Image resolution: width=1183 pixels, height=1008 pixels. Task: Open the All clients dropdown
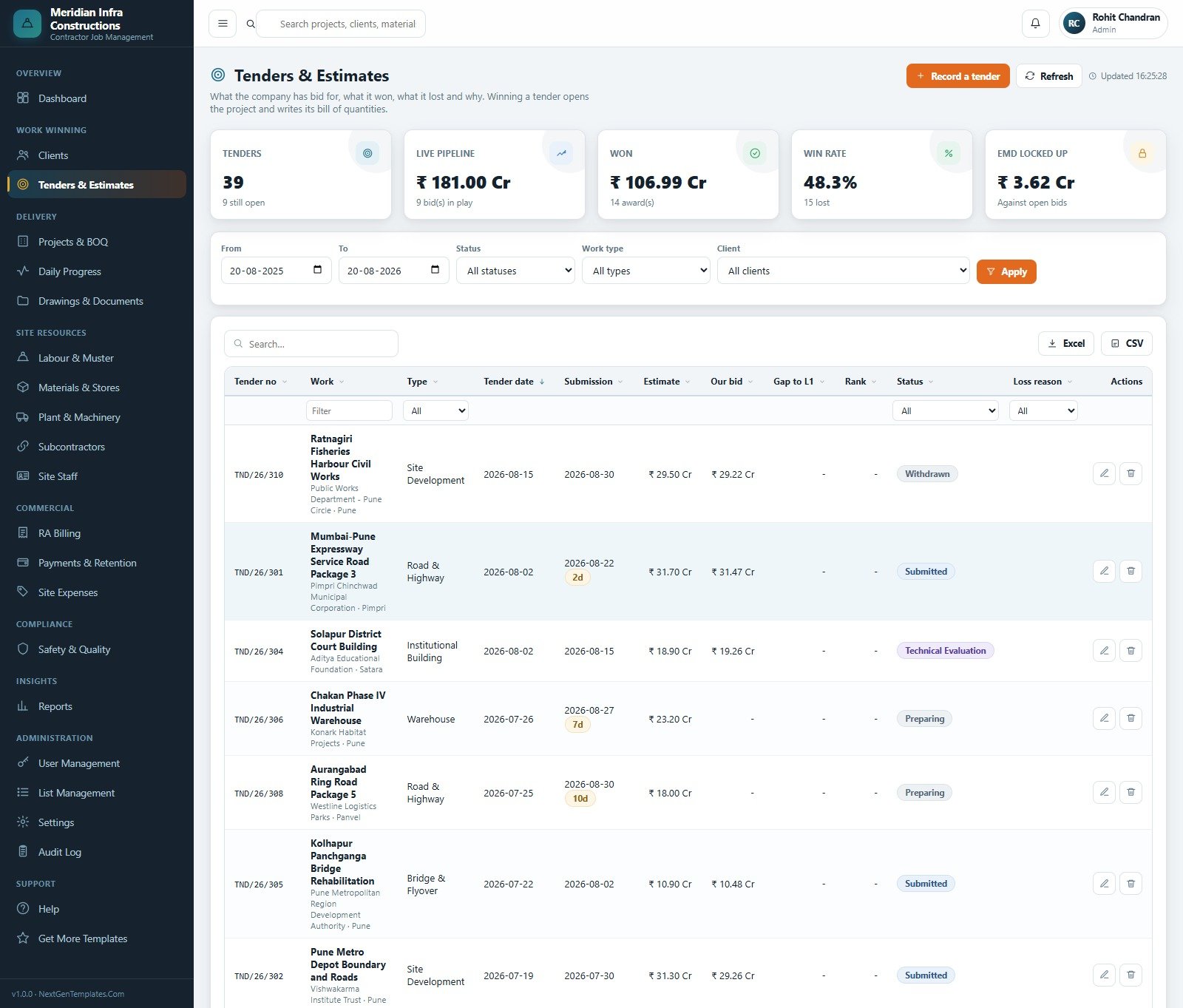(x=843, y=271)
